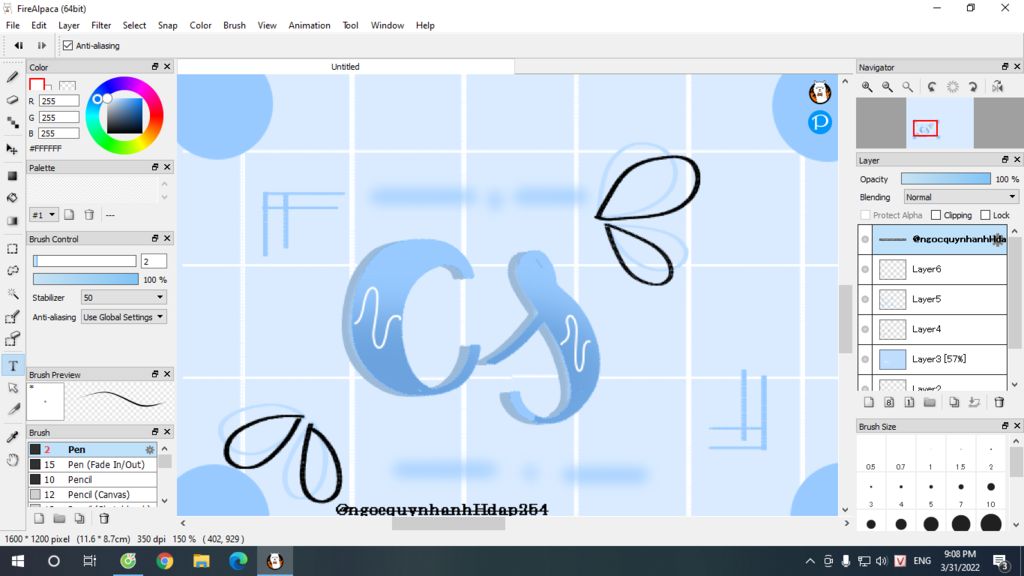Select the Text tool
Viewport: 1024px width, 576px height.
click(x=12, y=366)
